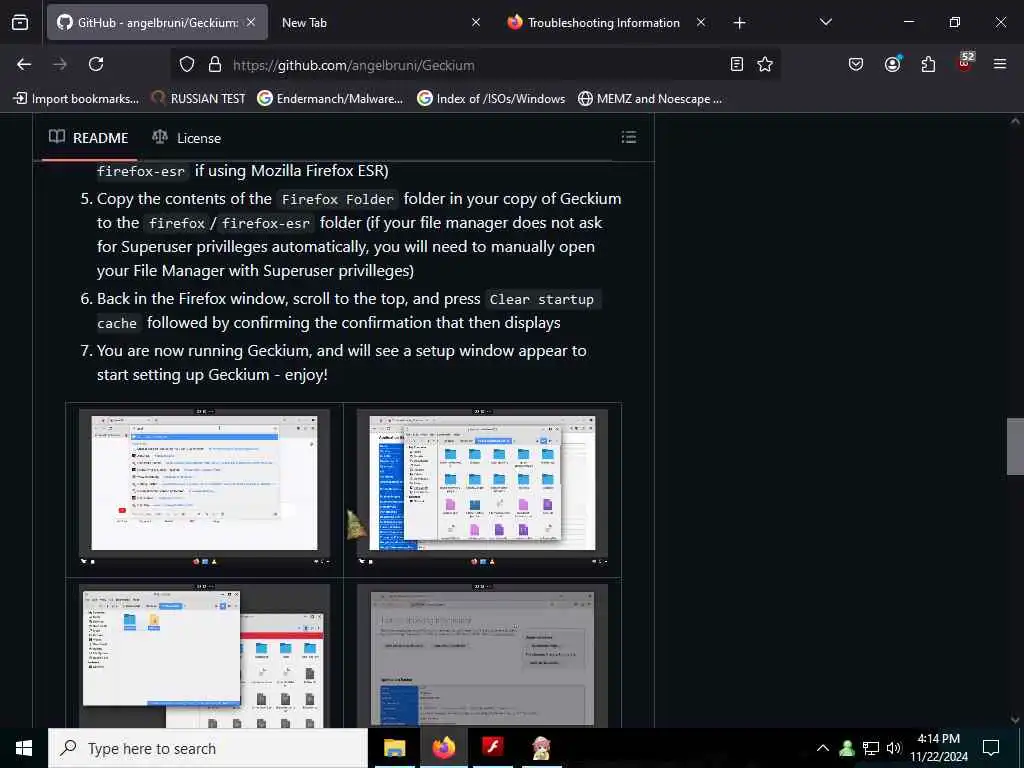Image resolution: width=1024 pixels, height=768 pixels.
Task: Open green user tray icon
Action: click(847, 748)
